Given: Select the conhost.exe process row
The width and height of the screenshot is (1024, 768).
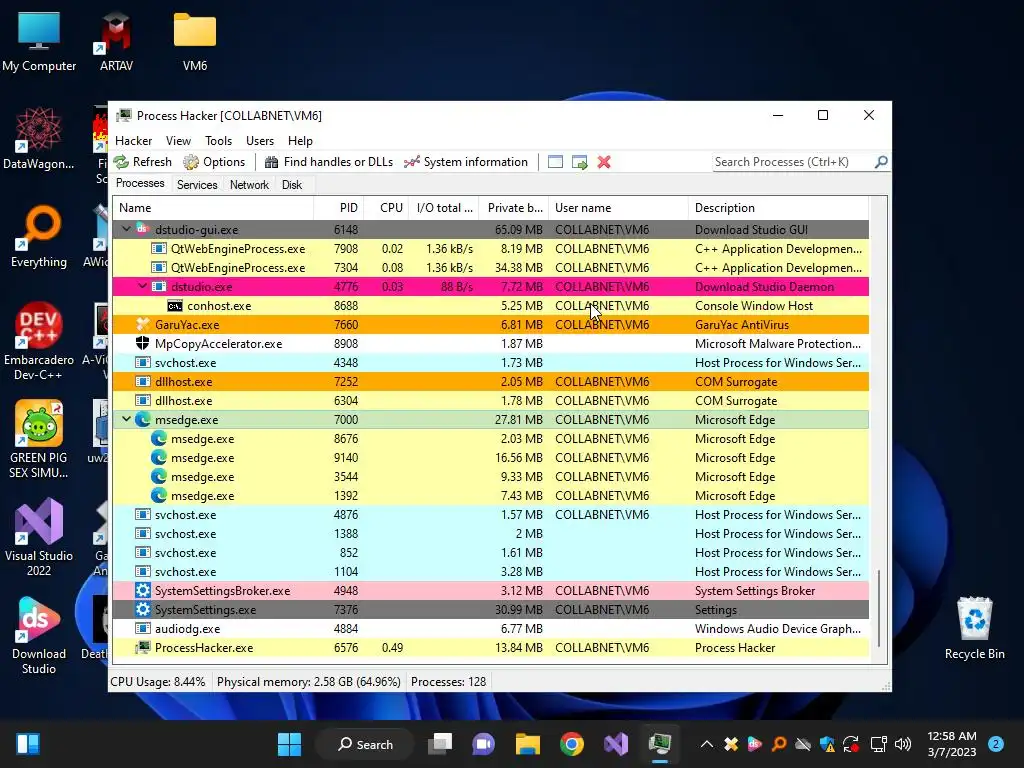Looking at the screenshot, I should pos(490,306).
